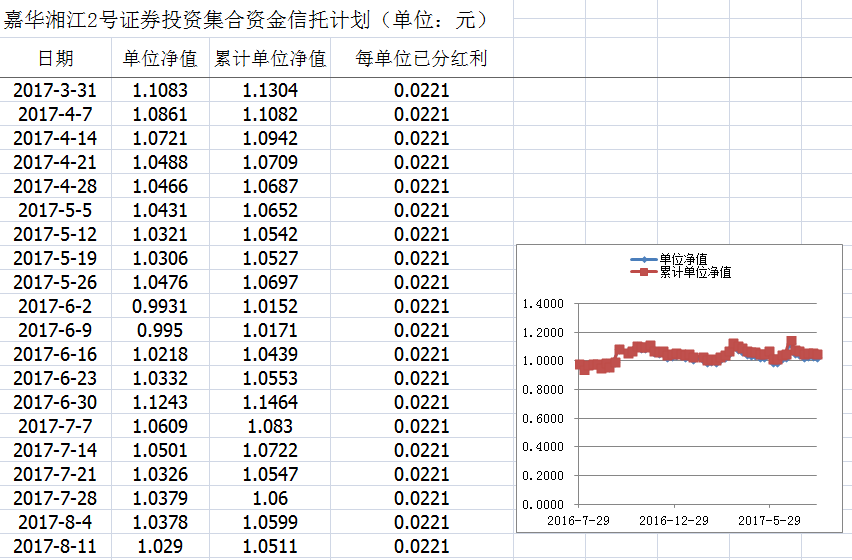Viewport: 852px width, 560px height.
Task: Click the cell showing 1.1304
Action: [x=270, y=90]
